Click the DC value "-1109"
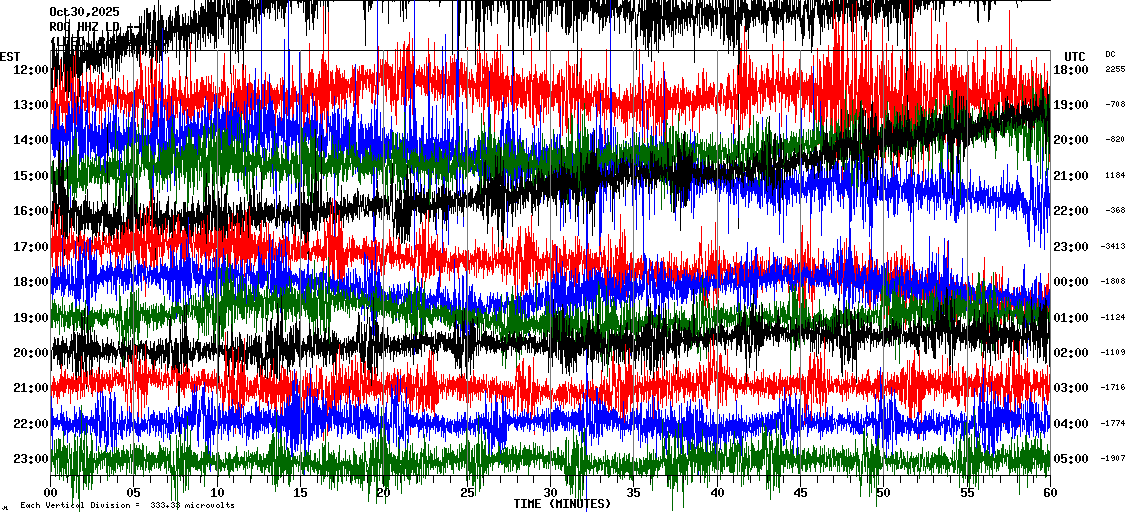This screenshot has height=519, width=1130. (1113, 352)
